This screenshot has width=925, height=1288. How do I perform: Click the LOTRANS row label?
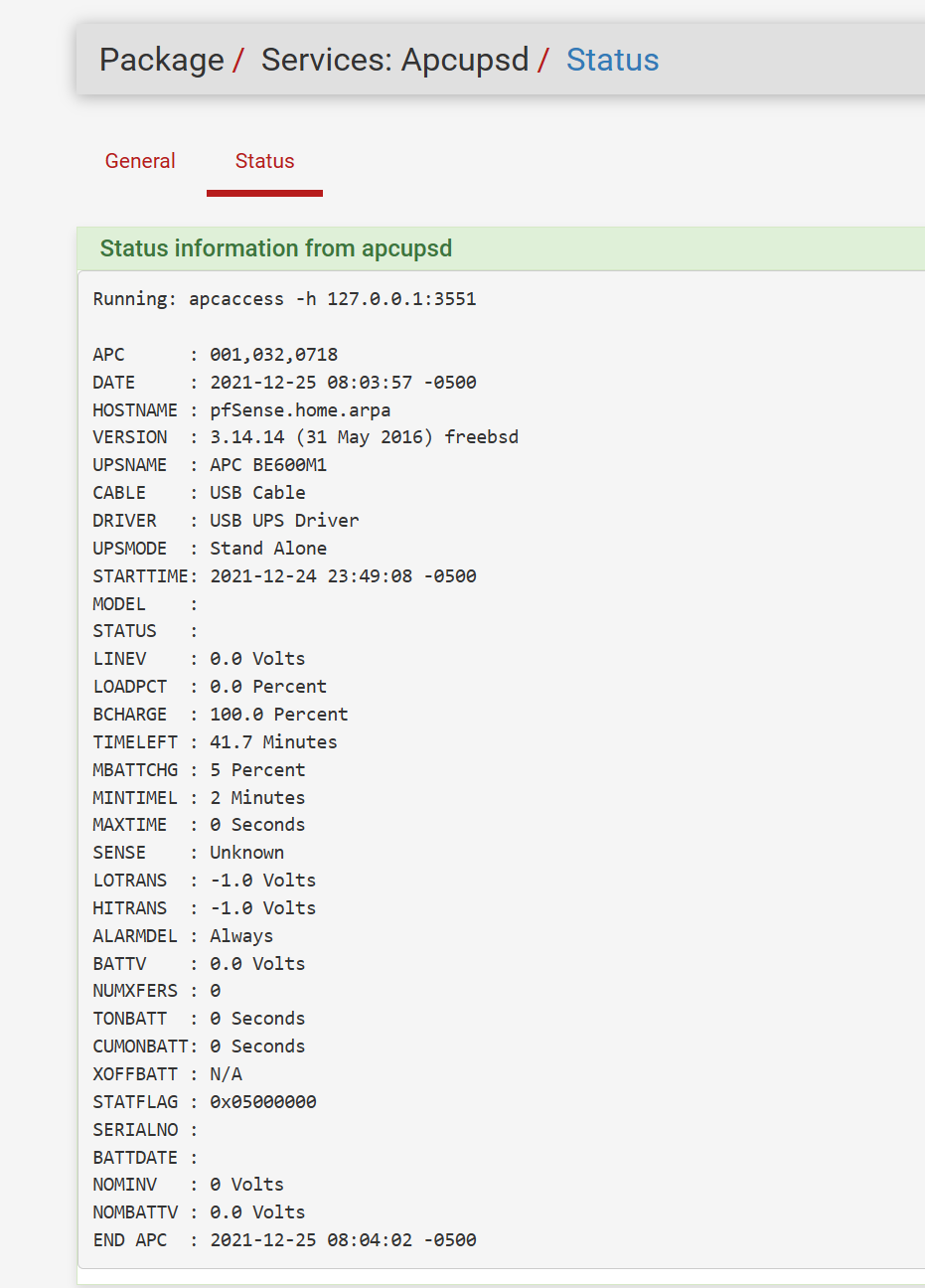(x=130, y=881)
